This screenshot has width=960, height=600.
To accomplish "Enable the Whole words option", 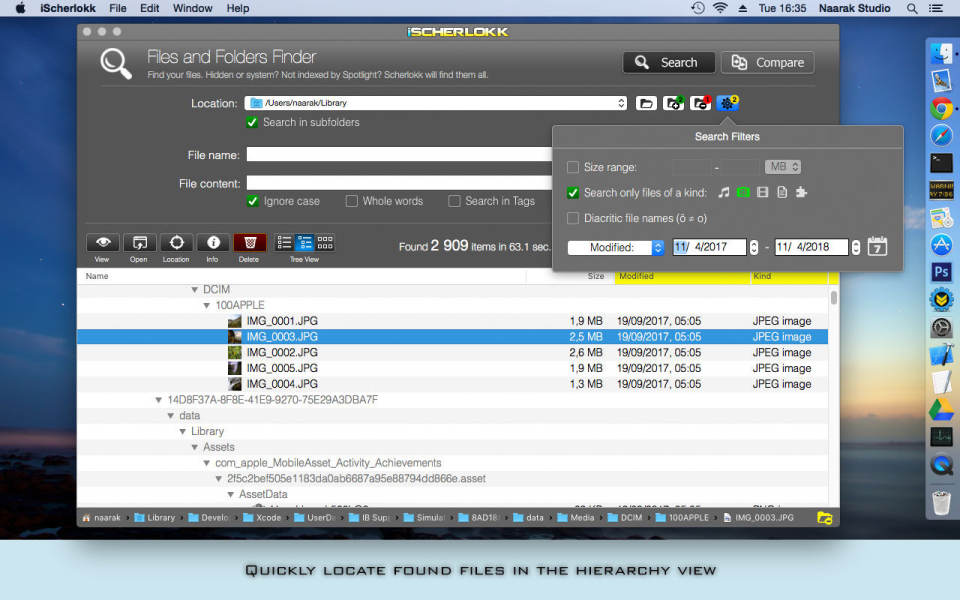I will [x=351, y=201].
